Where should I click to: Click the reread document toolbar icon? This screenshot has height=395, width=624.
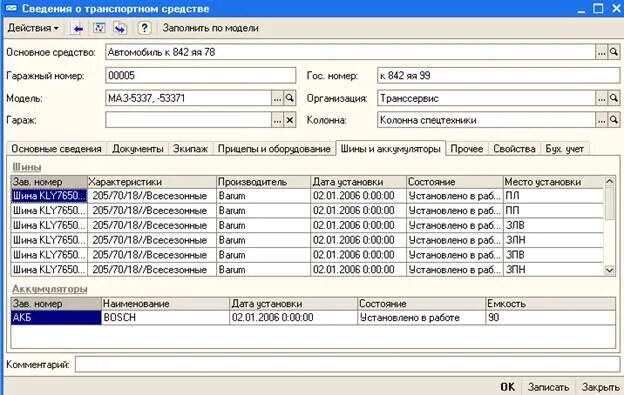click(99, 28)
